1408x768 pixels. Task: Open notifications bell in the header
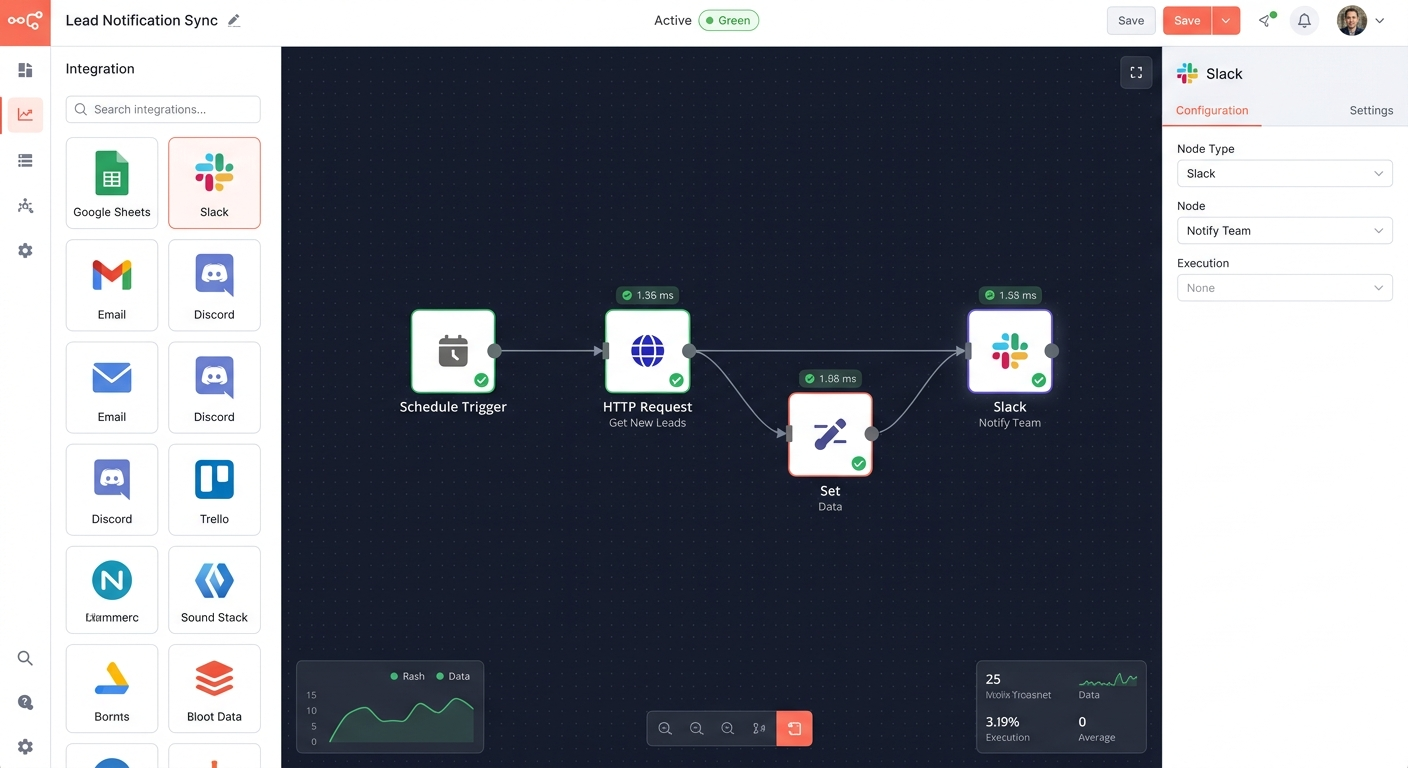(1304, 20)
